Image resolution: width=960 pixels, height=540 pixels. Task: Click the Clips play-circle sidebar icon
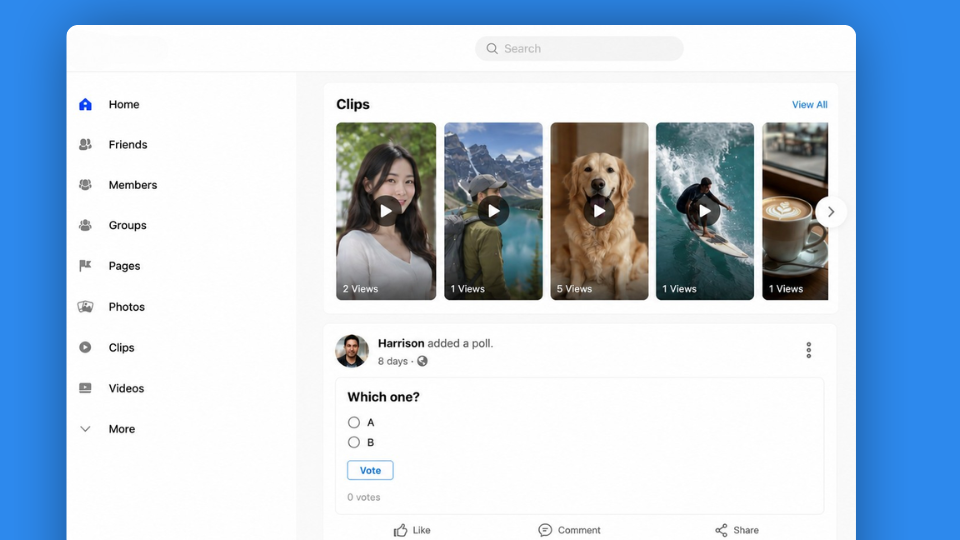click(x=85, y=347)
